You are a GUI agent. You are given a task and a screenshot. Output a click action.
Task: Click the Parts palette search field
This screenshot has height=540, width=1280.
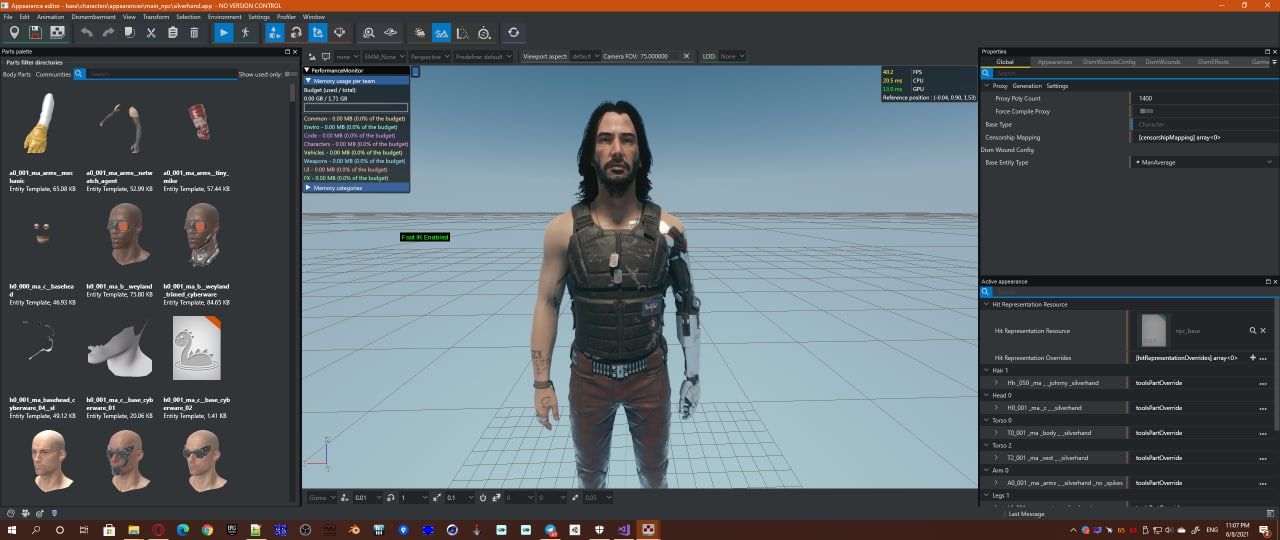pos(161,74)
